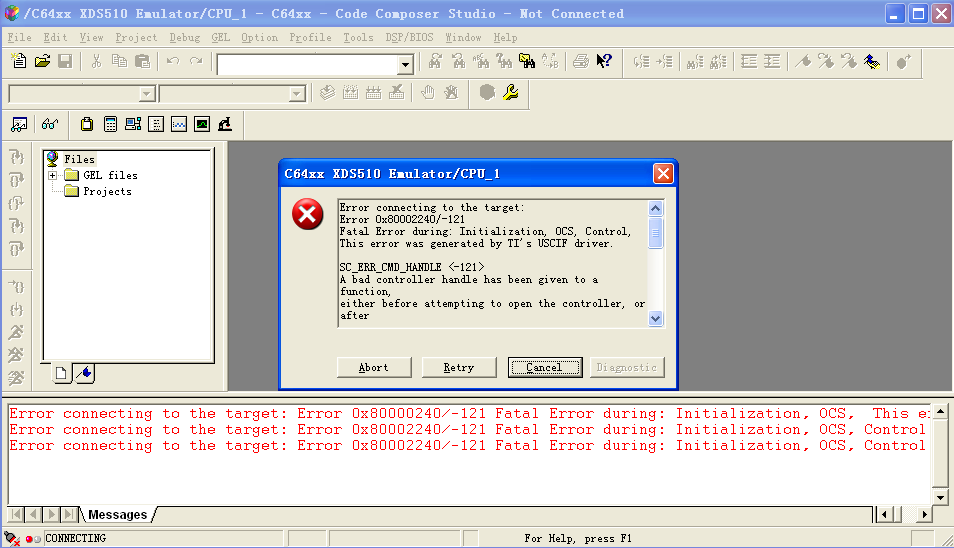Click the Rebuild All icon
The image size is (954, 548).
(x=374, y=92)
